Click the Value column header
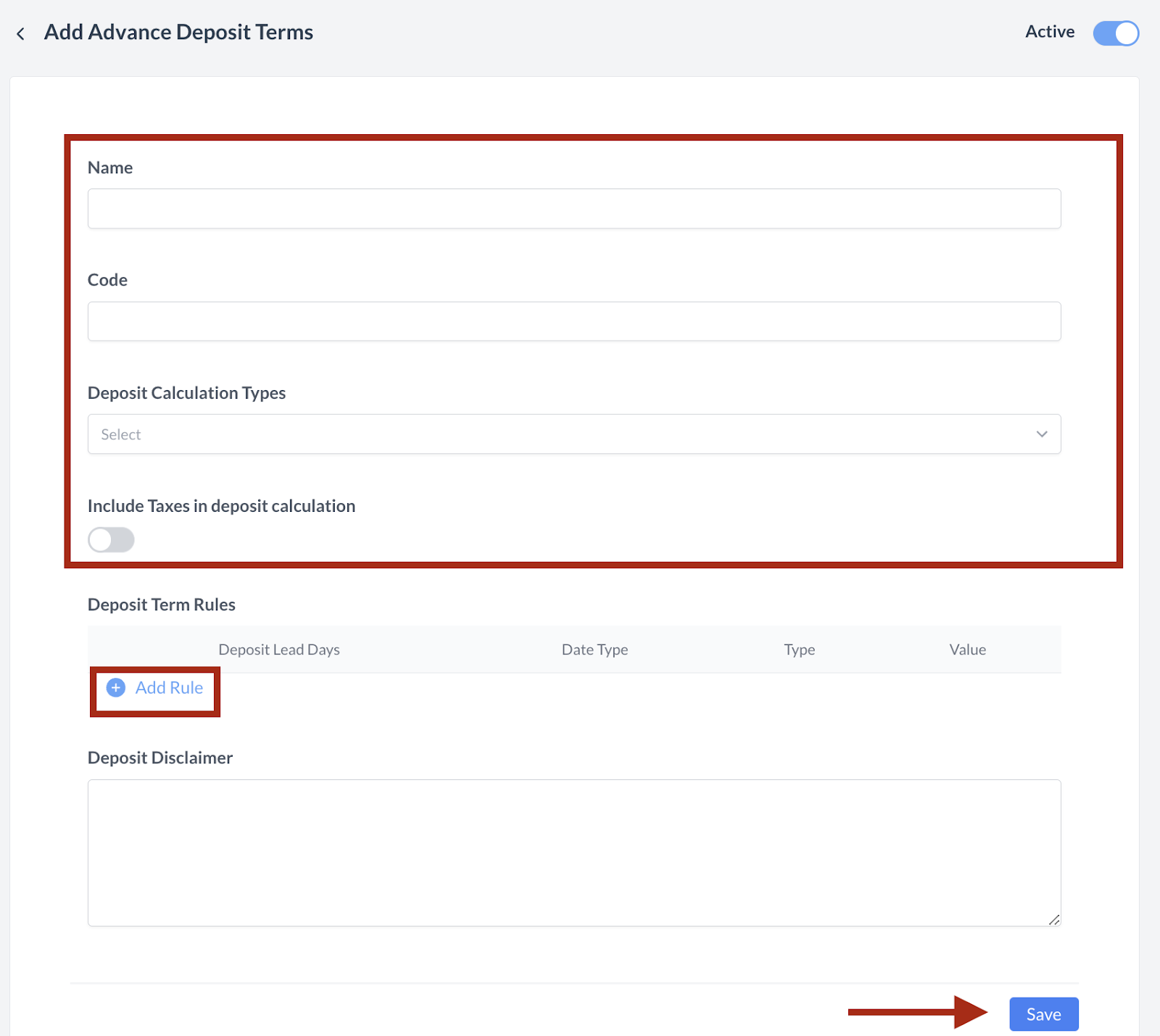This screenshot has width=1160, height=1036. point(967,650)
